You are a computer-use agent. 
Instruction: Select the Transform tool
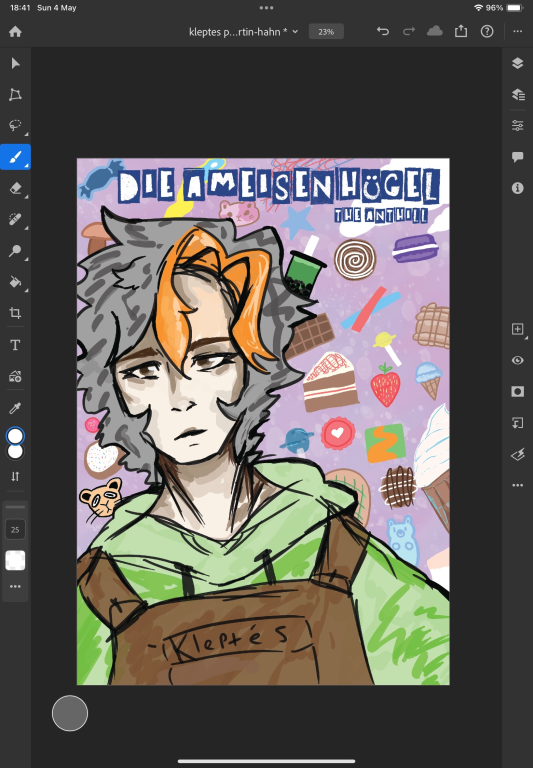(x=15, y=95)
